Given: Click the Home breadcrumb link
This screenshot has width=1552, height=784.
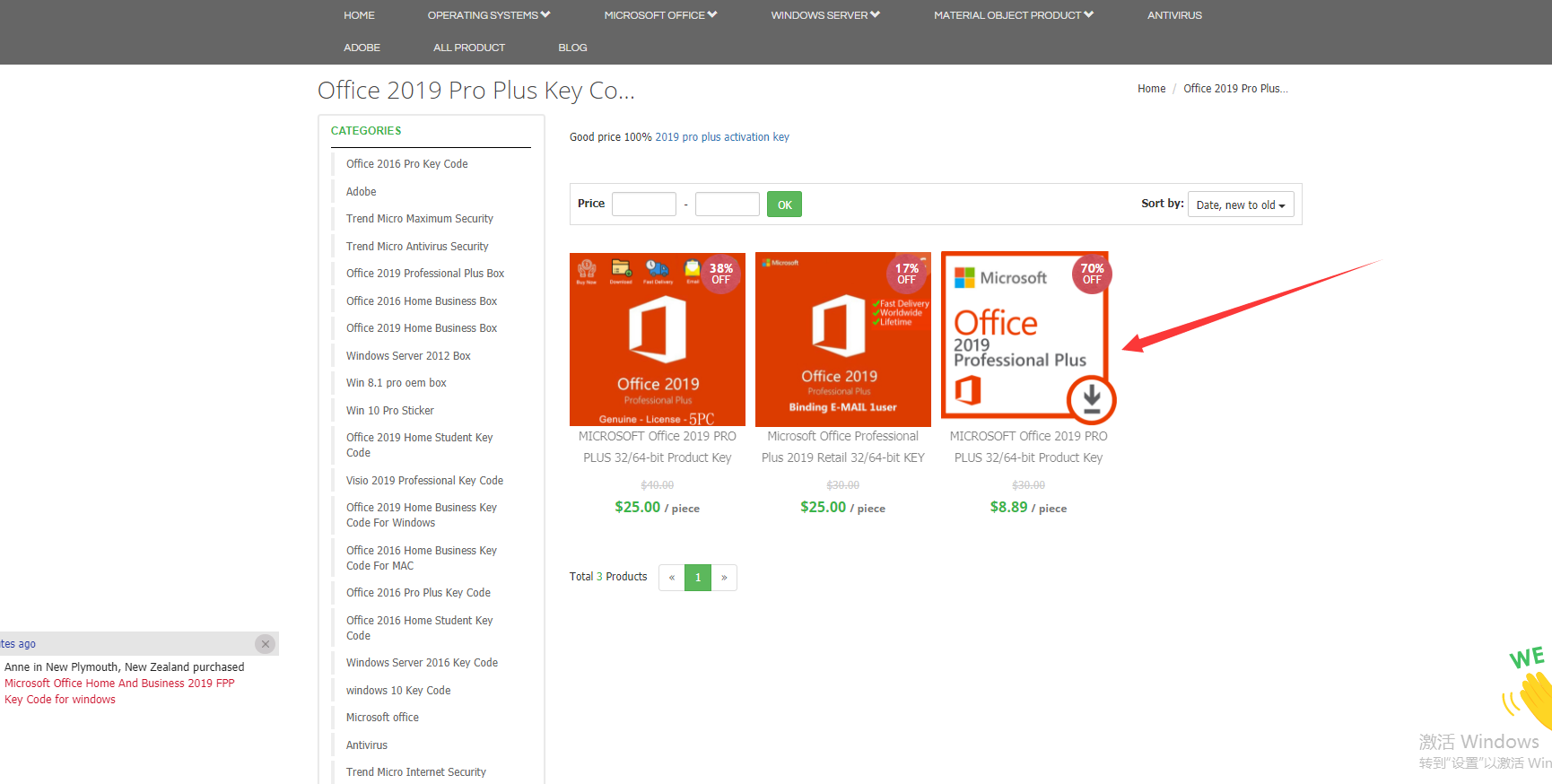Looking at the screenshot, I should [1151, 89].
